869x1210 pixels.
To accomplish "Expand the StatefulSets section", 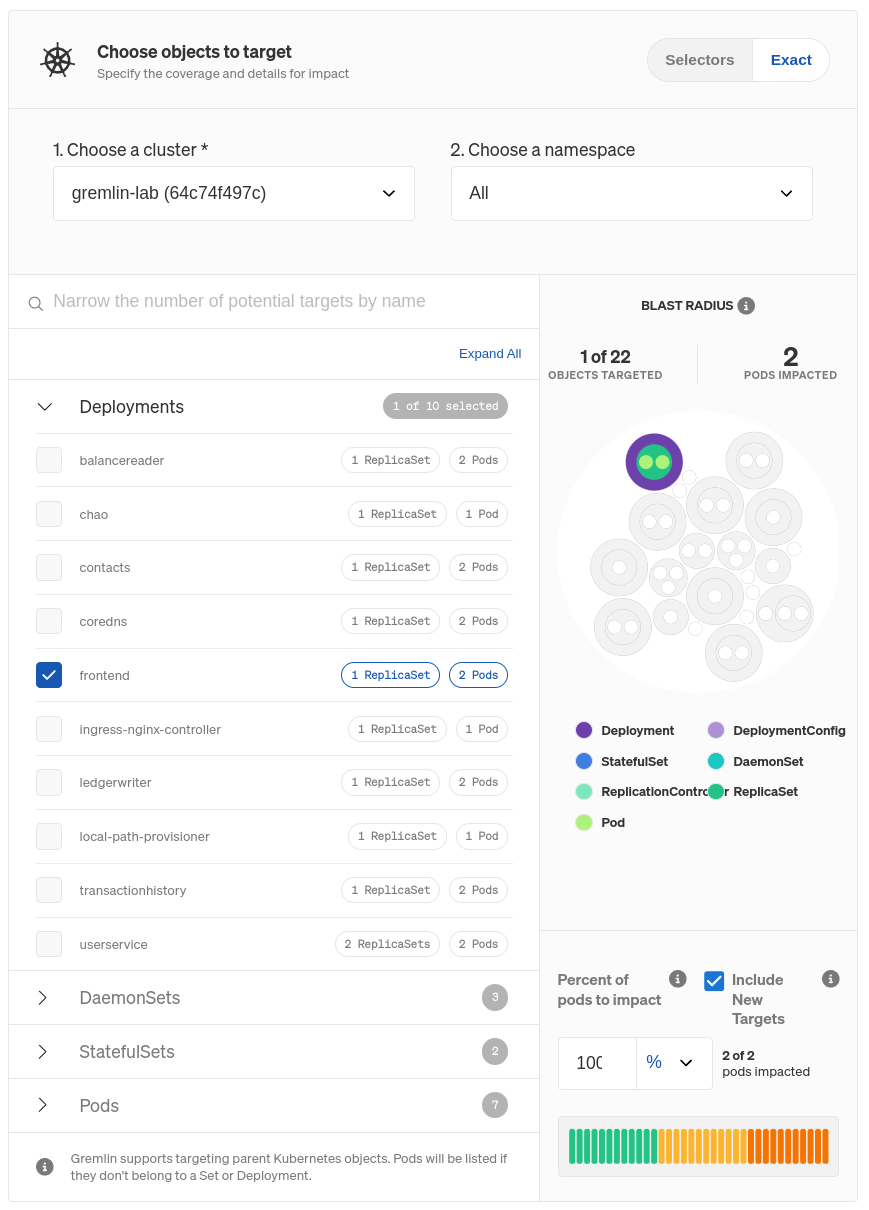I will point(43,1052).
